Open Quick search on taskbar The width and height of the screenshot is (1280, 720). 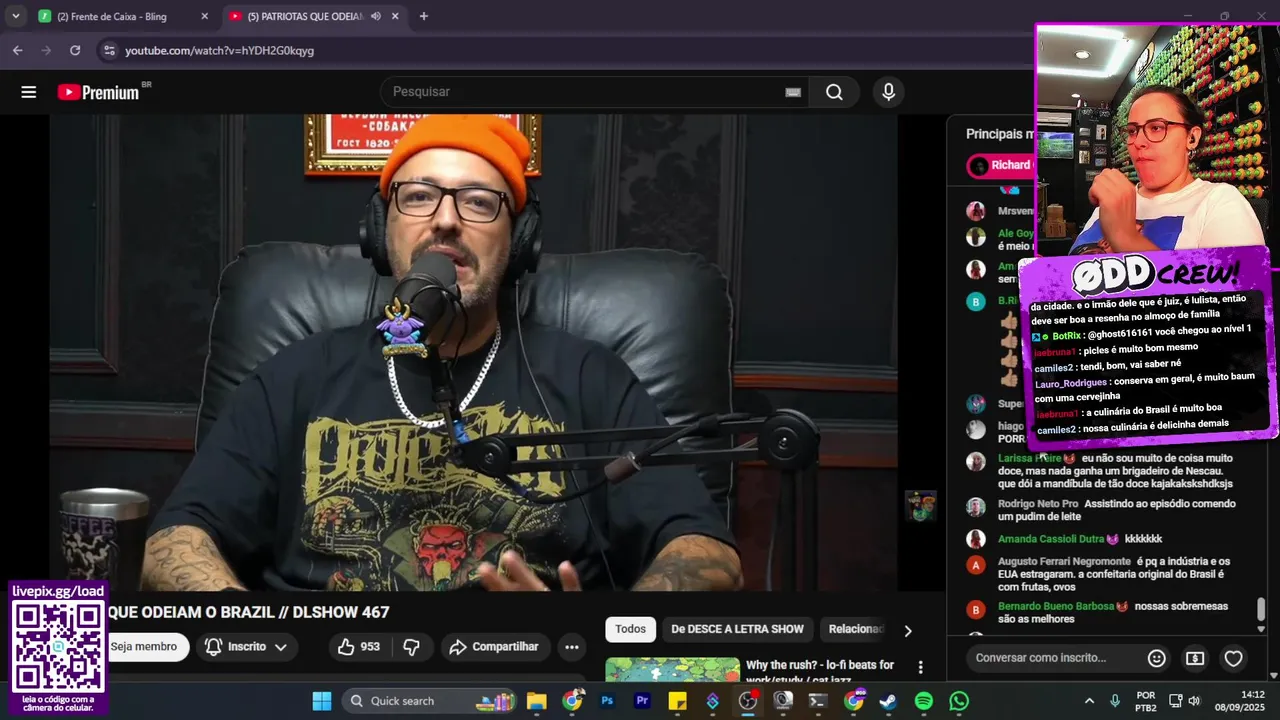(428, 701)
